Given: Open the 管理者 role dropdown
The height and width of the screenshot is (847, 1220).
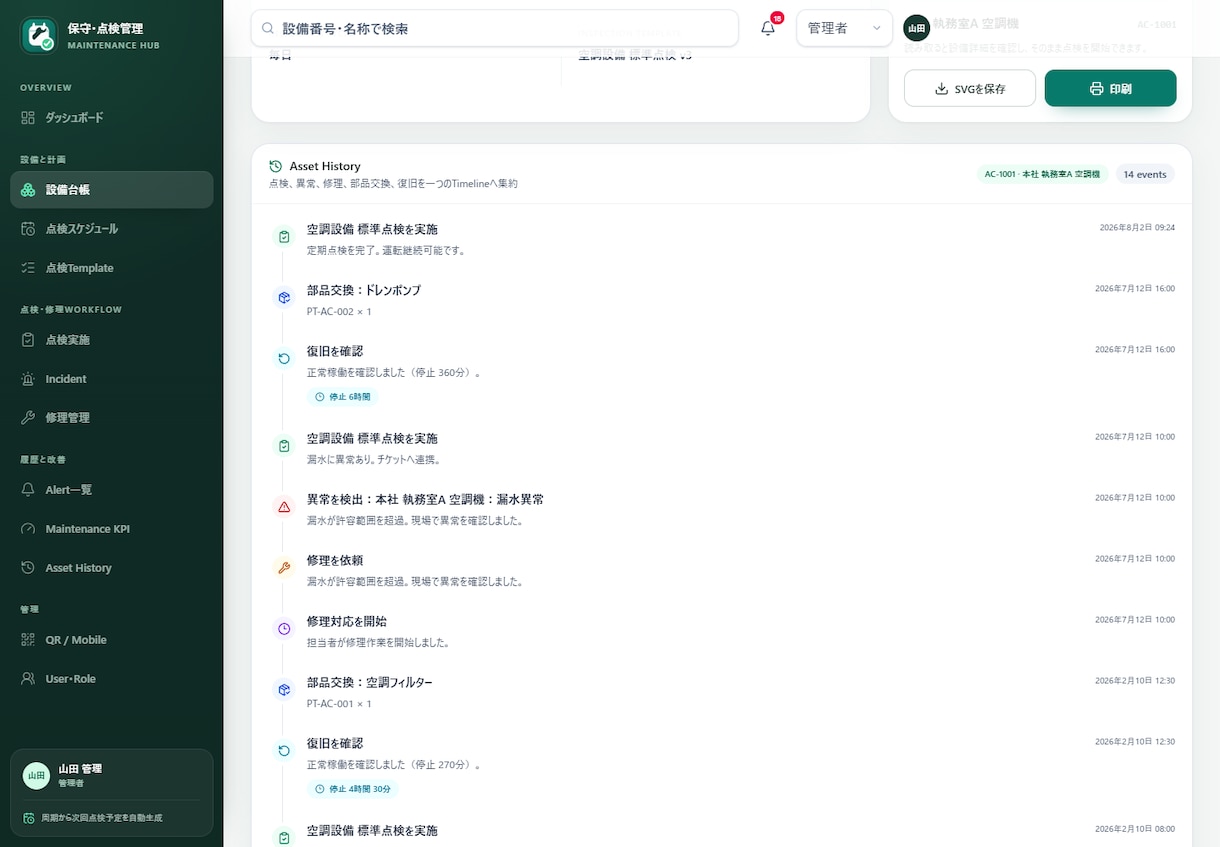Looking at the screenshot, I should click(x=844, y=29).
